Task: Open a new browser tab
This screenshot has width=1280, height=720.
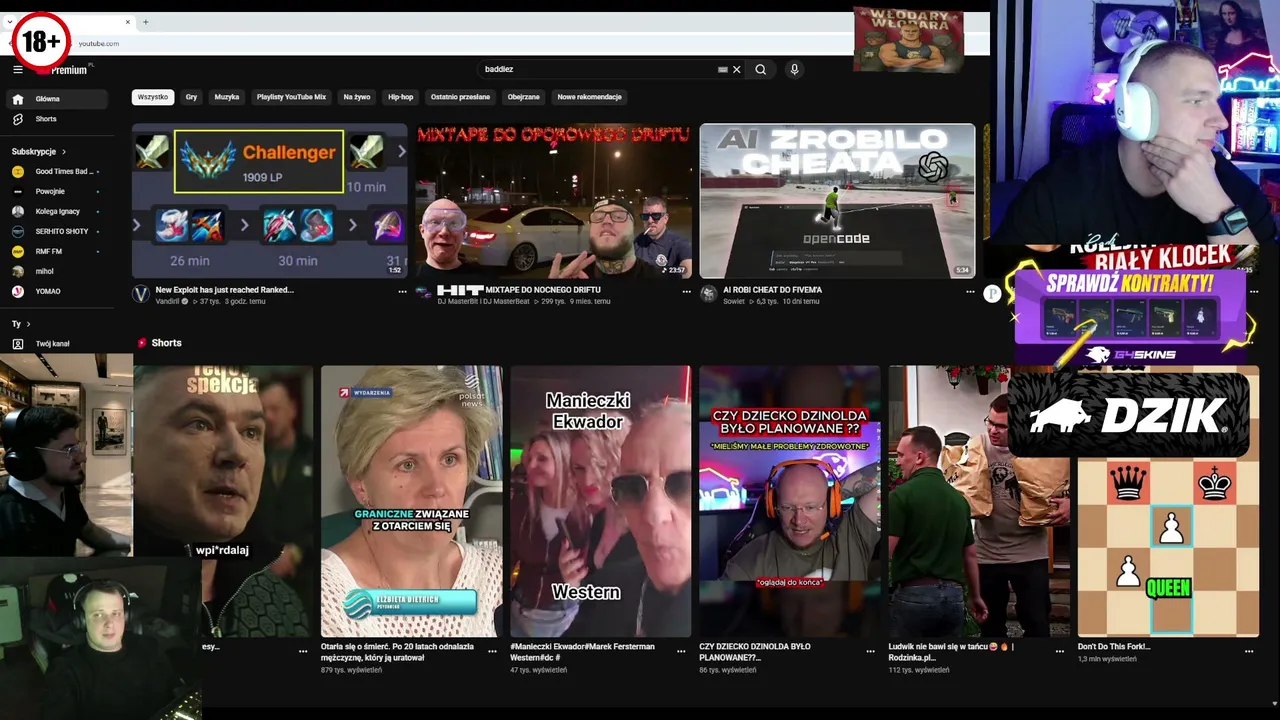Action: tap(145, 22)
